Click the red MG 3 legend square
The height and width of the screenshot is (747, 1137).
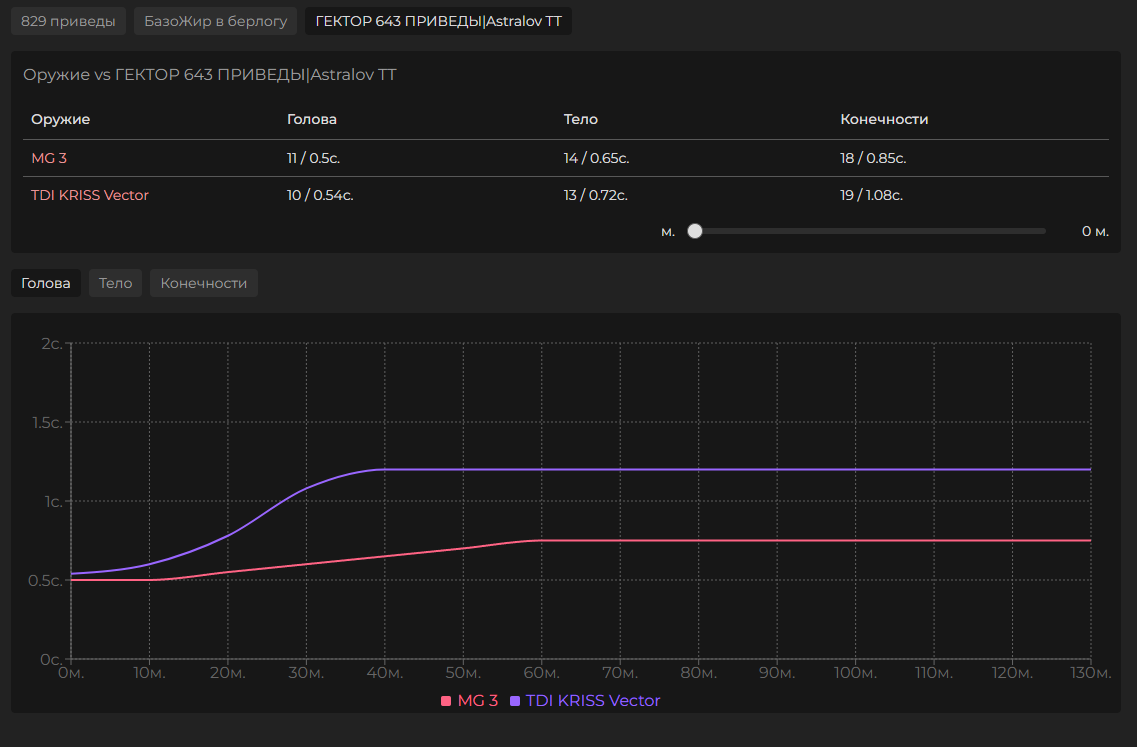446,701
